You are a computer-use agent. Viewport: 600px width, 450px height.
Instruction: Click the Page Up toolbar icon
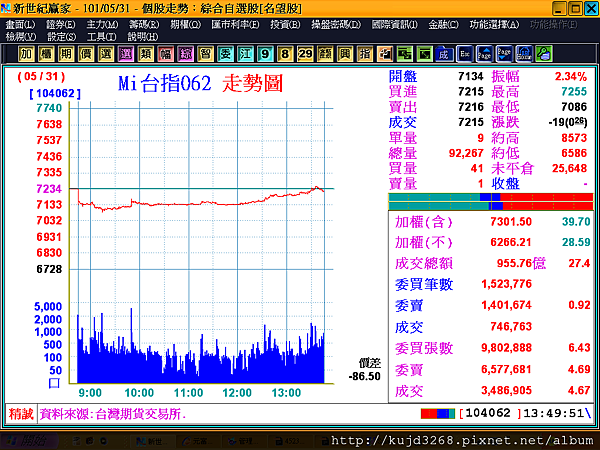[x=484, y=54]
